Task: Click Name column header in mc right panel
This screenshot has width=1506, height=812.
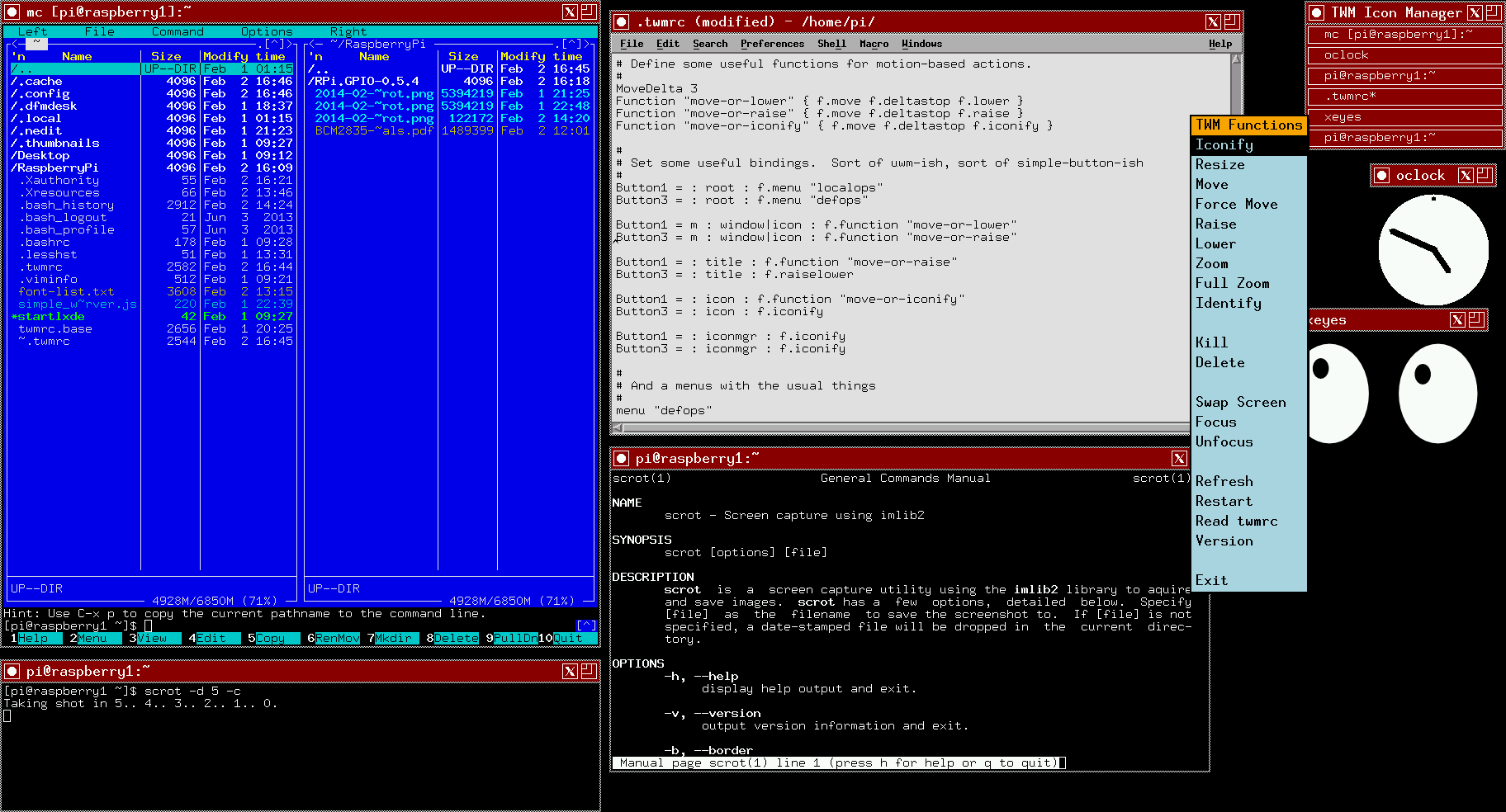Action: 374,56
